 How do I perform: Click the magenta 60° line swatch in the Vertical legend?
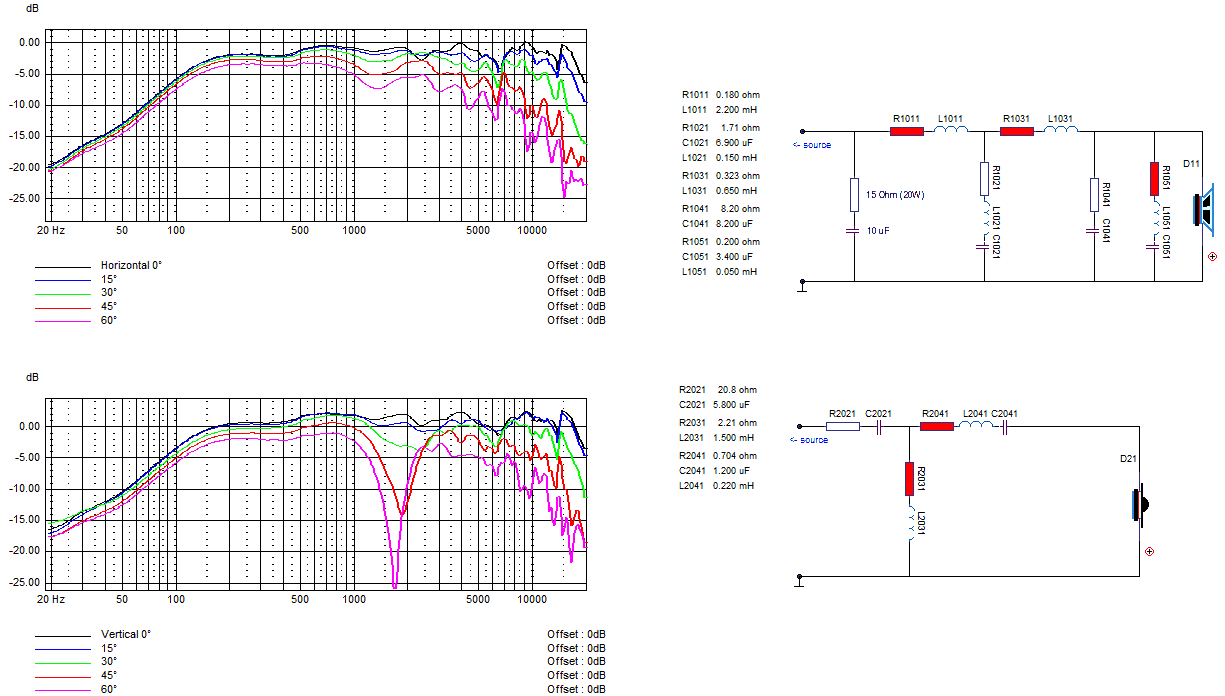(62, 689)
